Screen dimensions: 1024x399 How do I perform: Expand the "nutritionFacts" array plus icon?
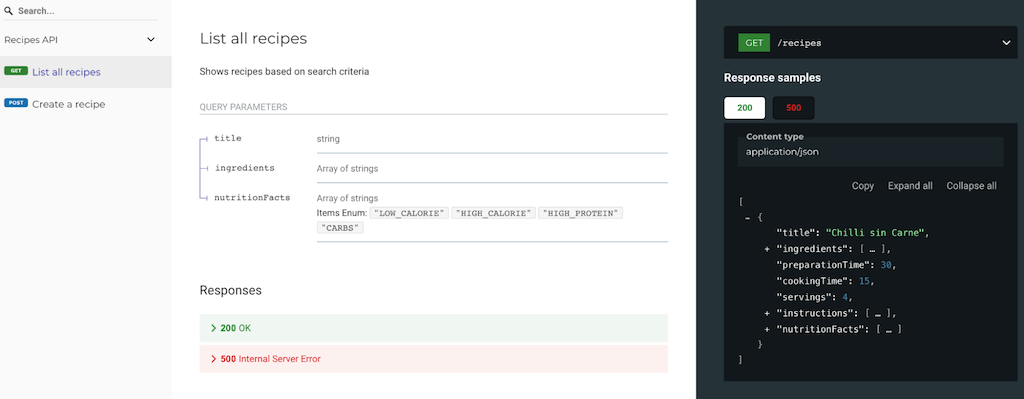pyautogui.click(x=767, y=329)
